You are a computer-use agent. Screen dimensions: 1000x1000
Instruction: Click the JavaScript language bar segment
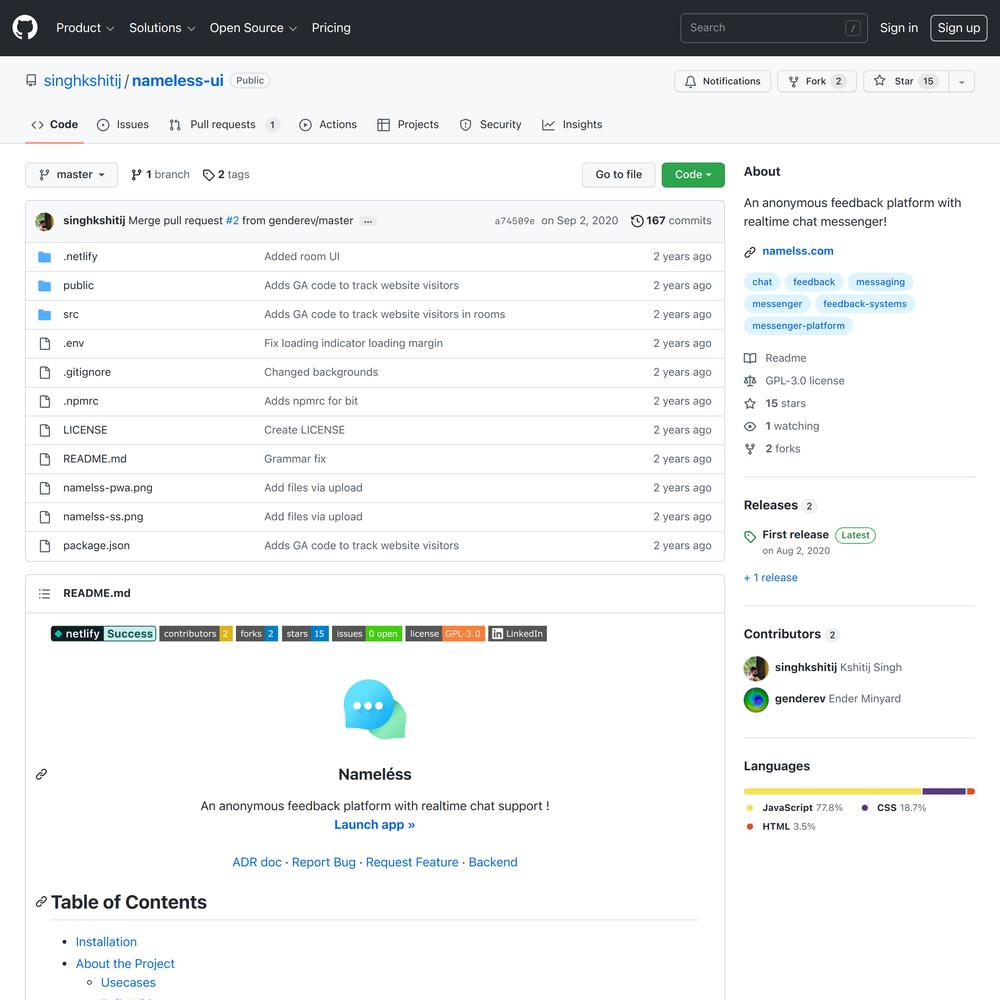832,791
